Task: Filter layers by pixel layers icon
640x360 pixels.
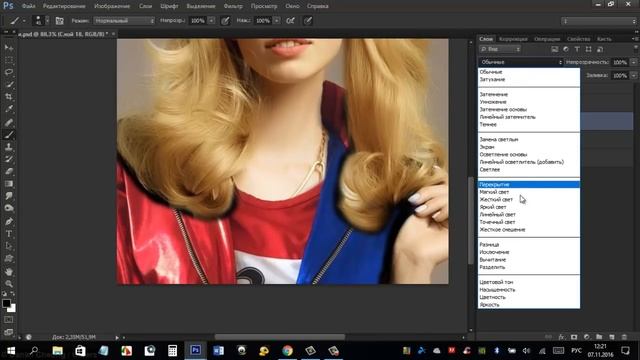Action: 554,49
